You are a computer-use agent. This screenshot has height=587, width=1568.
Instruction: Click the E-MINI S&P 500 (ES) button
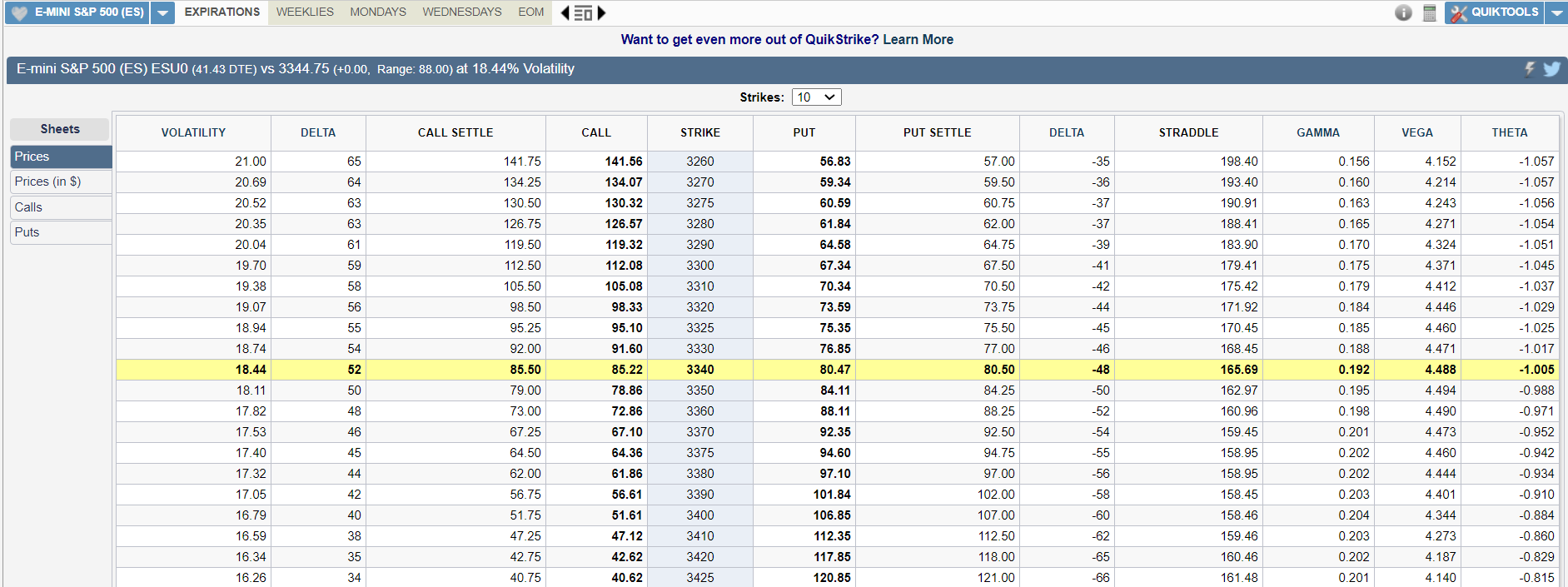click(78, 13)
